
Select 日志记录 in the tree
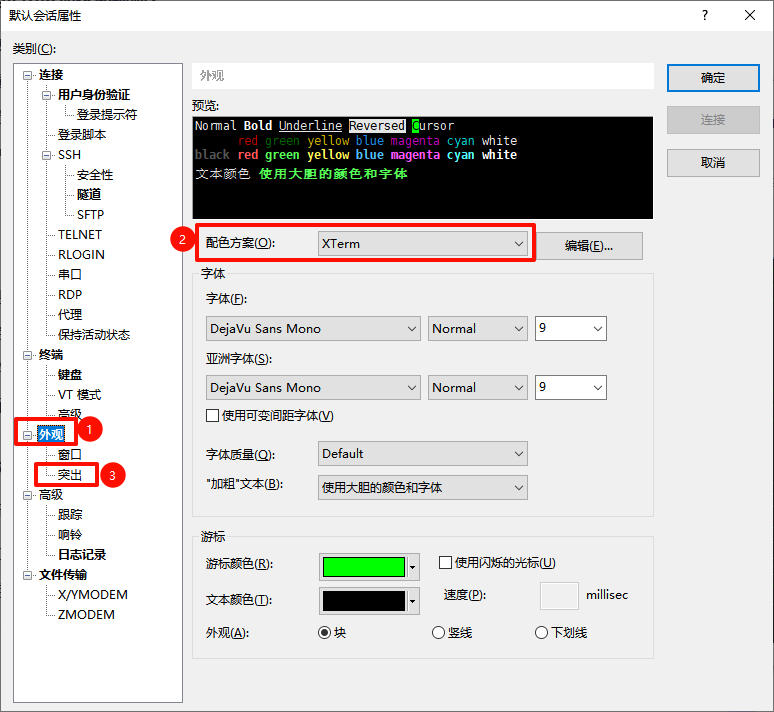[x=82, y=555]
